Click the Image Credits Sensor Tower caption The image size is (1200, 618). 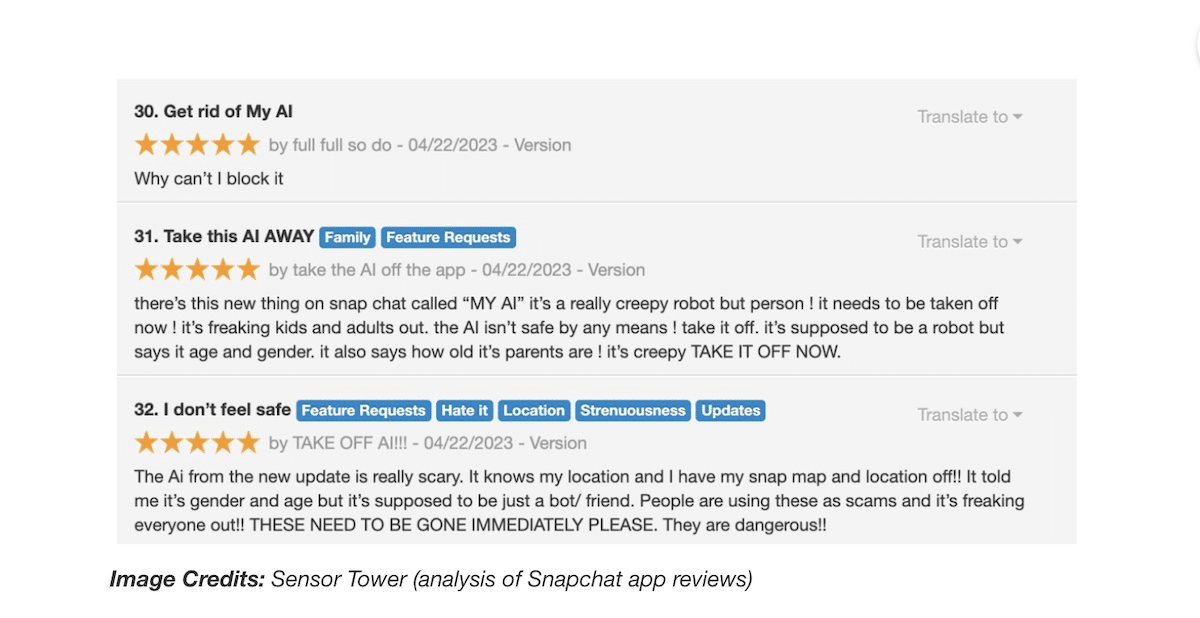[430, 579]
